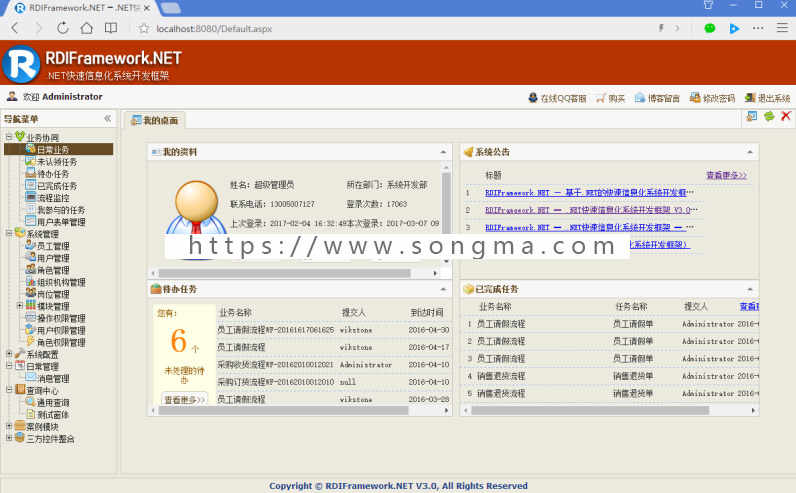Click the browser home button
Image resolution: width=796 pixels, height=493 pixels.
(x=87, y=28)
